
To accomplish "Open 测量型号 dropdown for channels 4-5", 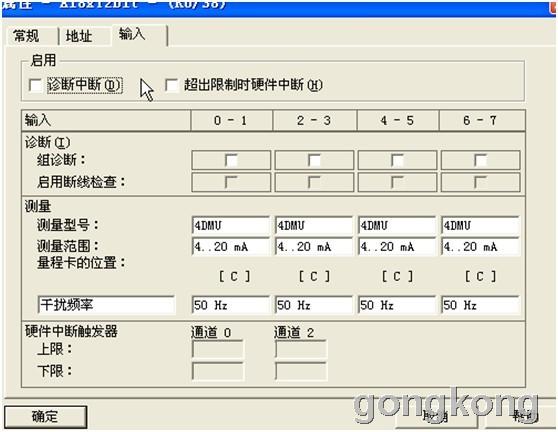I will (x=397, y=225).
